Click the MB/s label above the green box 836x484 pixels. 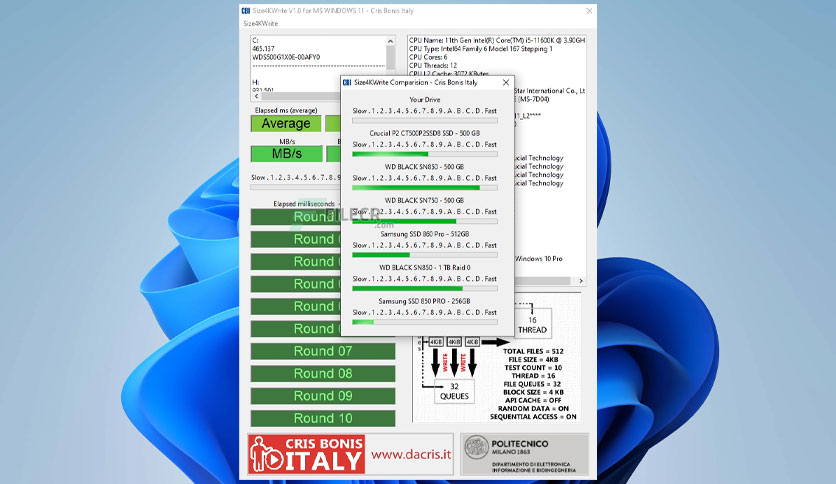tap(287, 141)
